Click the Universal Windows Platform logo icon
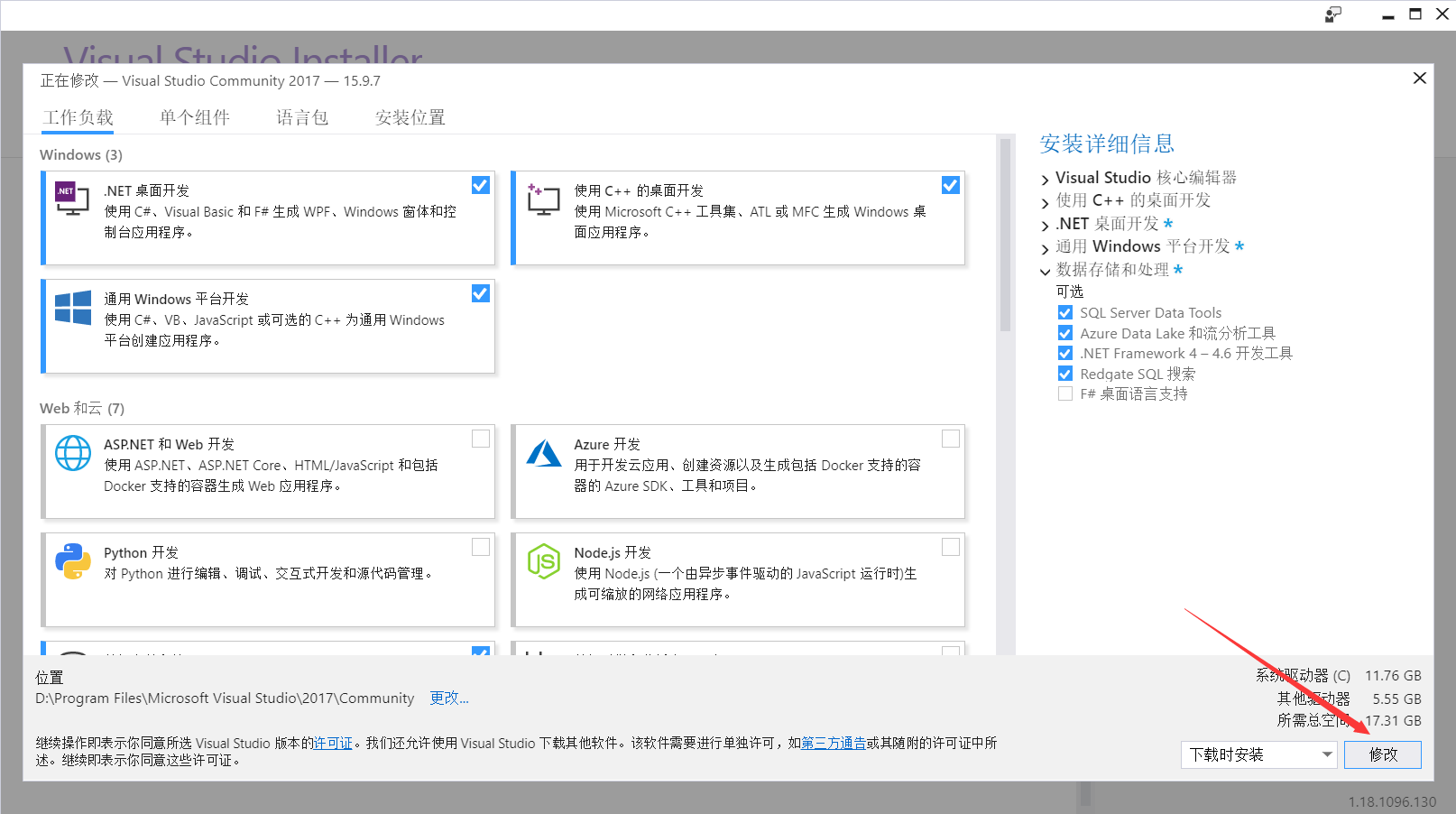1456x814 pixels. tap(73, 308)
